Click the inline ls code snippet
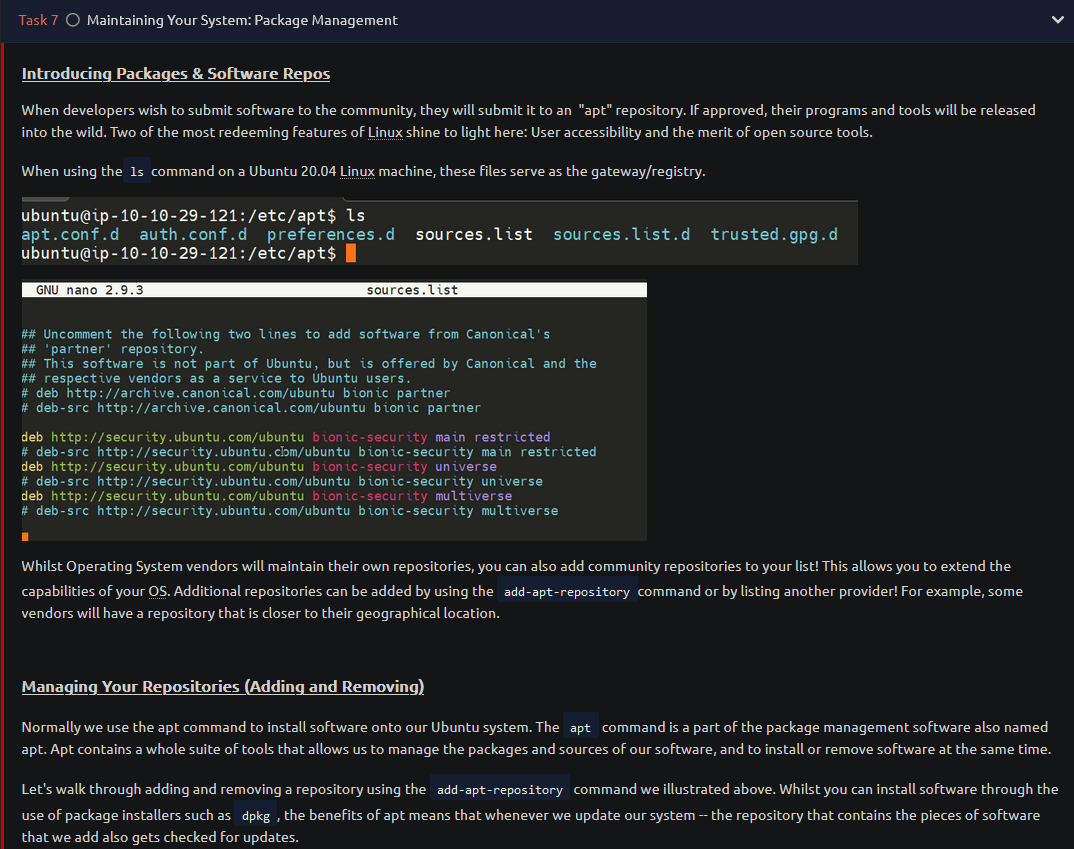The image size is (1074, 849). click(137, 172)
